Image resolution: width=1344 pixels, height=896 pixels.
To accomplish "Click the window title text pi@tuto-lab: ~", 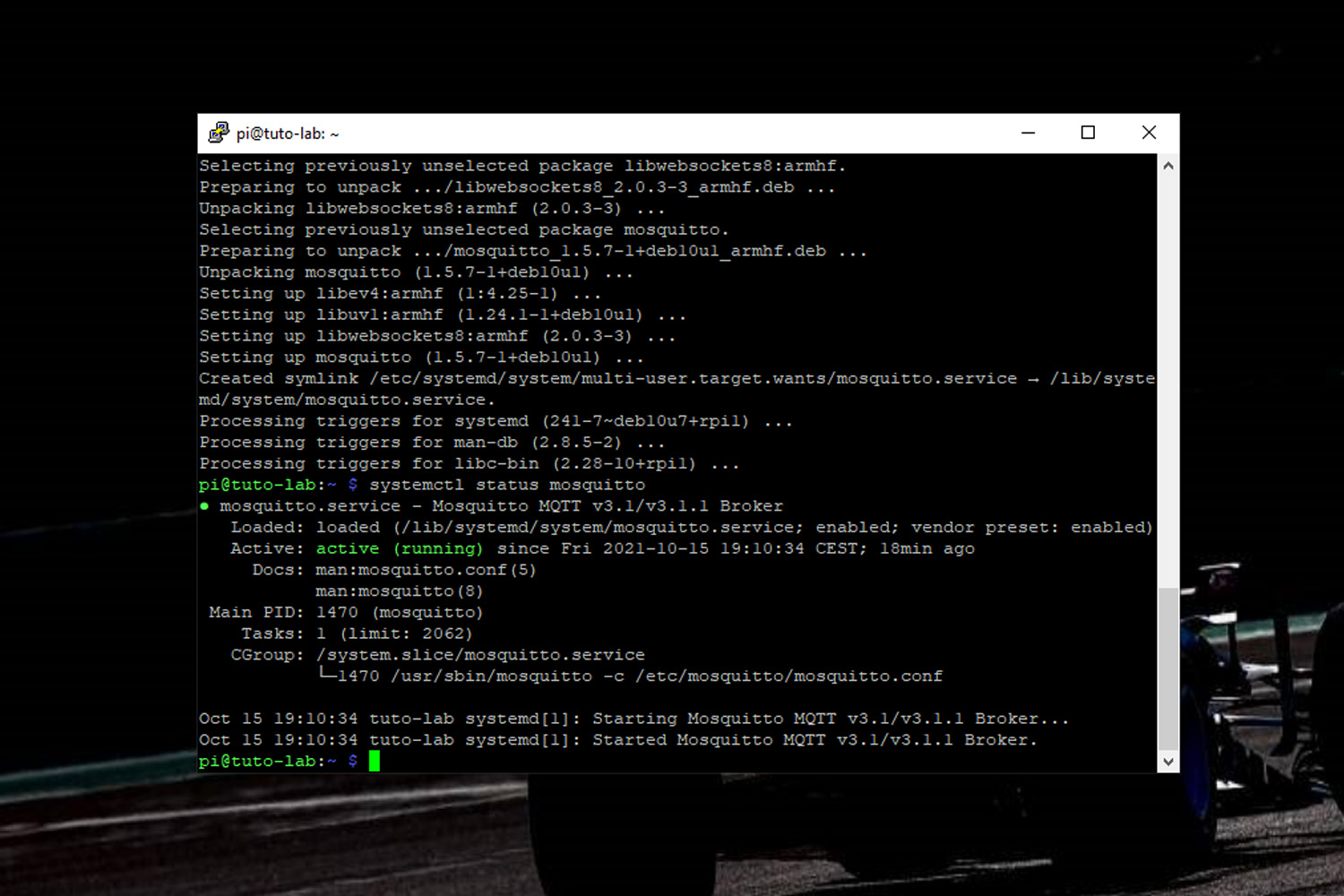I will 288,134.
